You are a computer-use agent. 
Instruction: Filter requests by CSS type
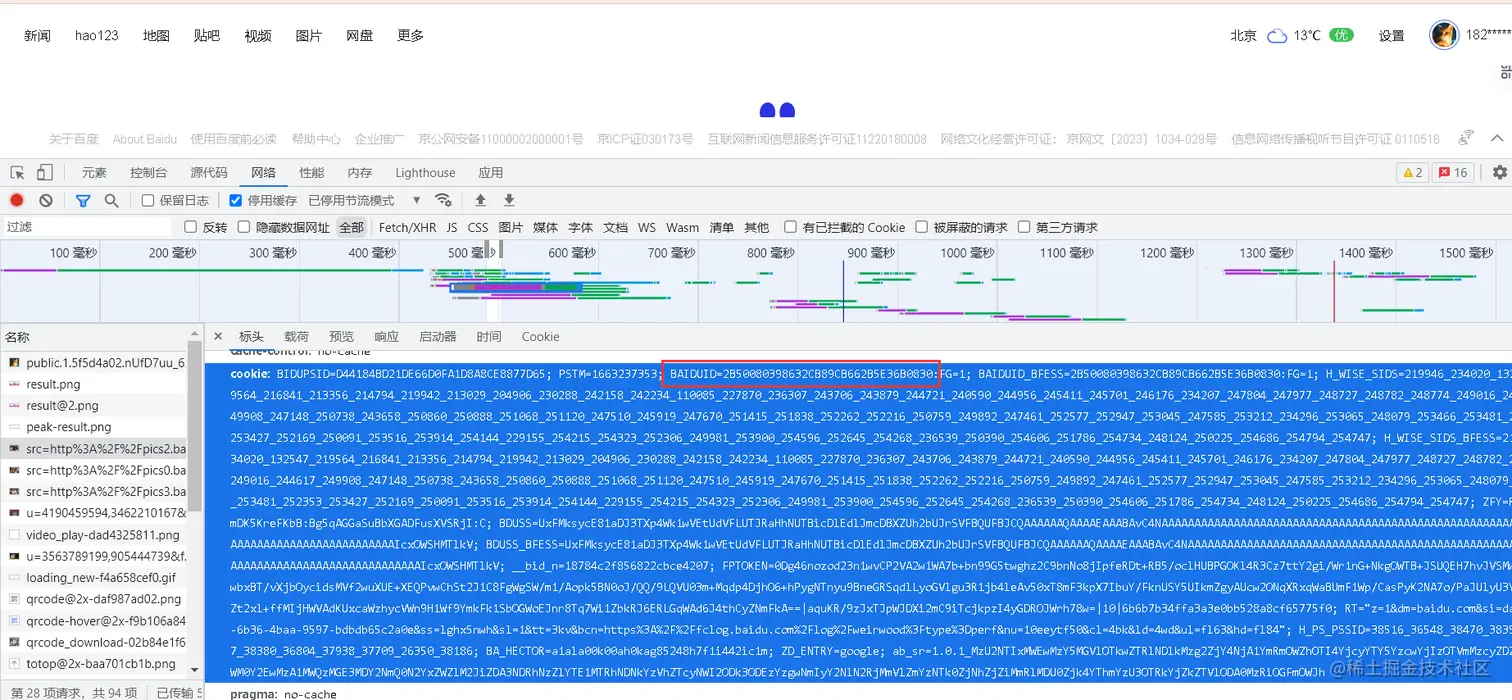478,227
